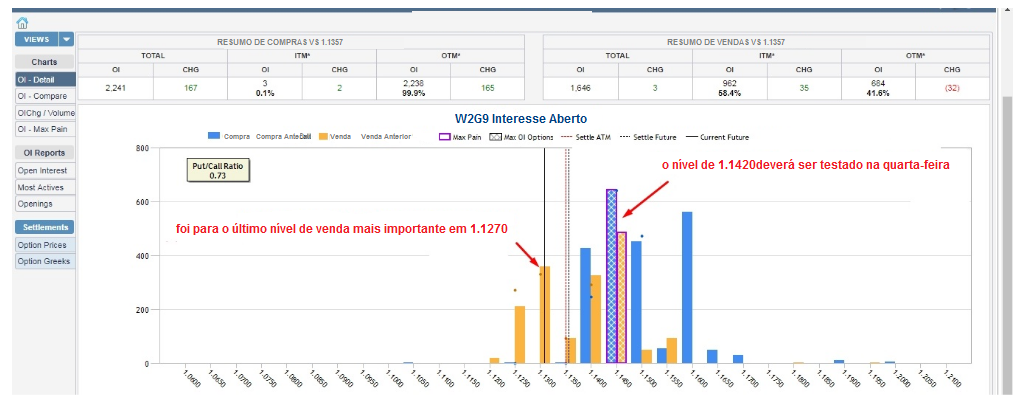Click the home icon
The width and height of the screenshot is (1027, 404).
pyautogui.click(x=22, y=22)
